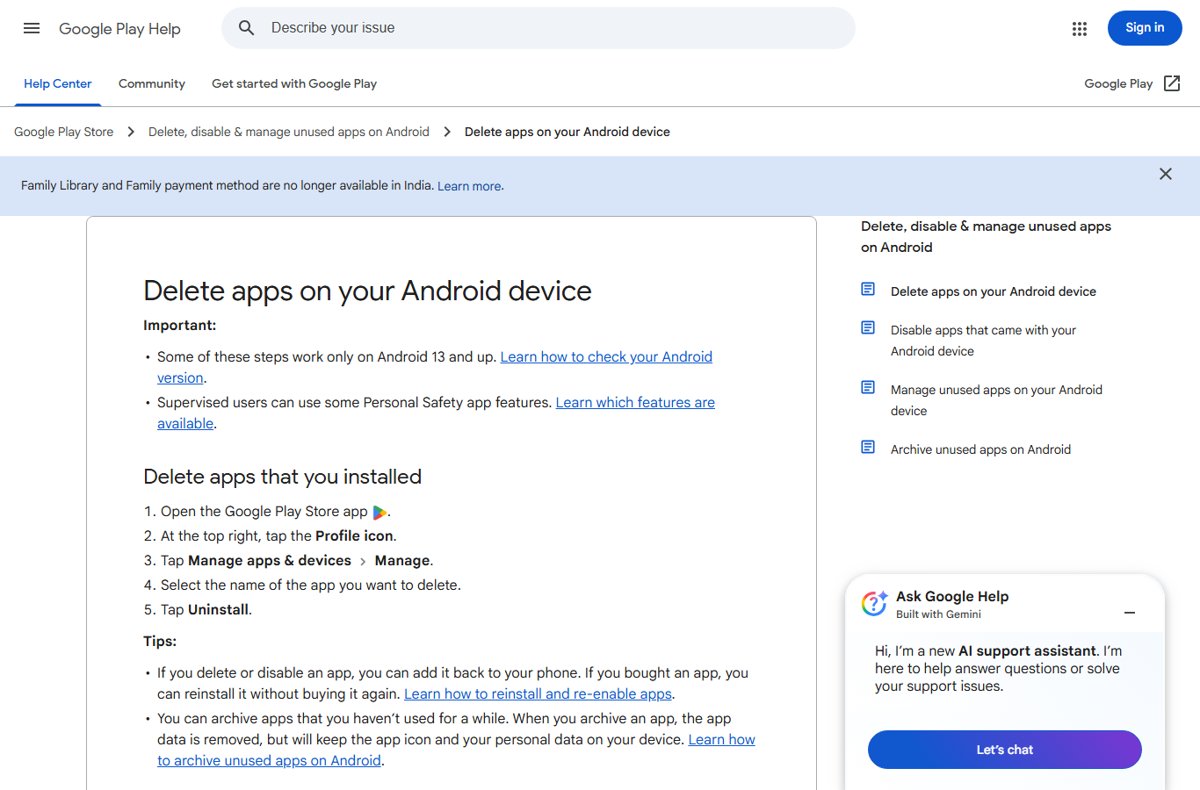Select sidebar Delete apps on your Android device
This screenshot has width=1200, height=790.
point(993,292)
